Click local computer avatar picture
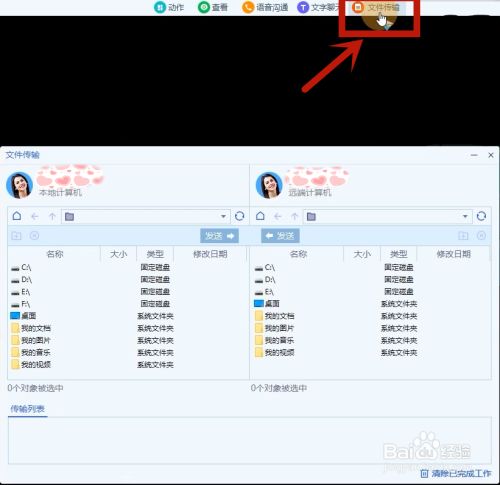 [x=19, y=185]
